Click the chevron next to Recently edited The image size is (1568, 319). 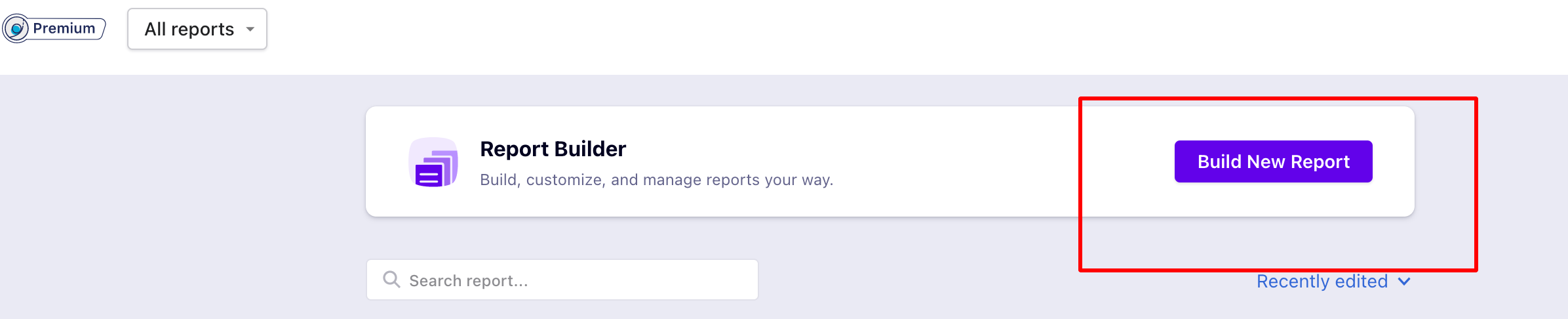click(1403, 282)
